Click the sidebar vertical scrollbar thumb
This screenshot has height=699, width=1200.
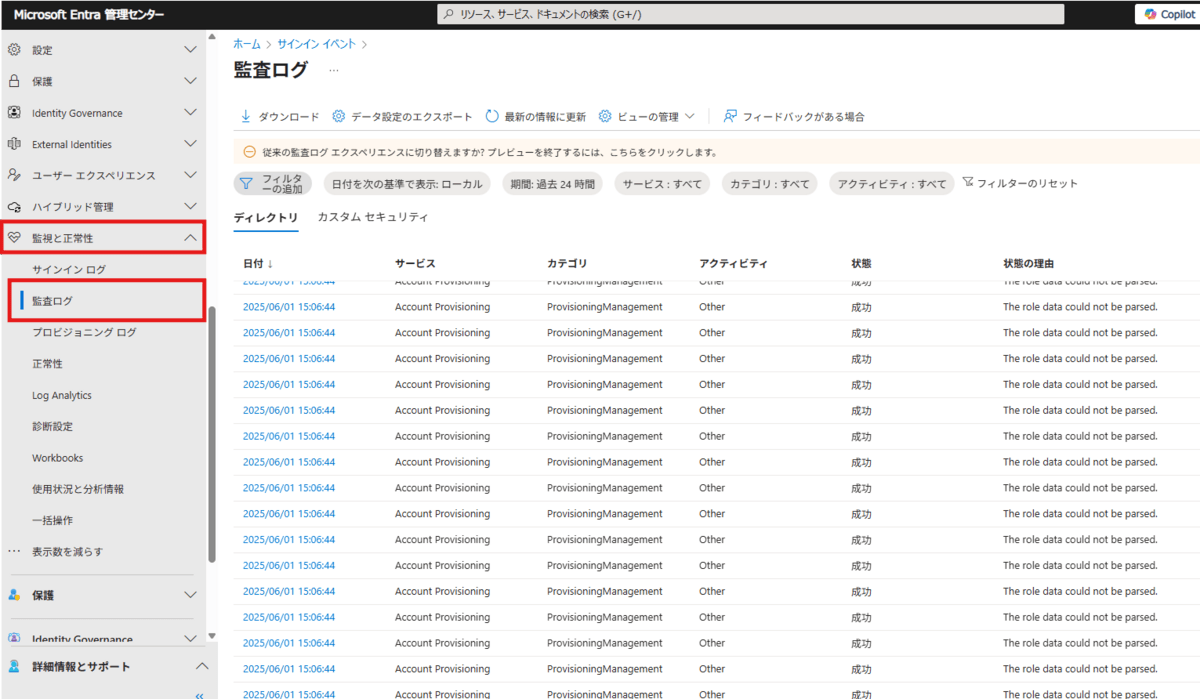tap(211, 432)
